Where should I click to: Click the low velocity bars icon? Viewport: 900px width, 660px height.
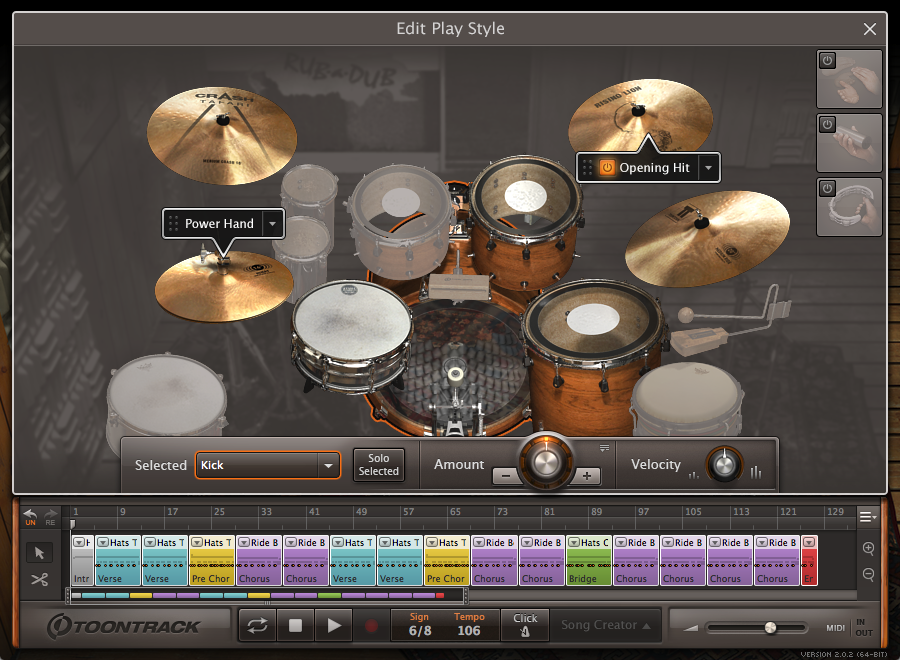(x=693, y=475)
